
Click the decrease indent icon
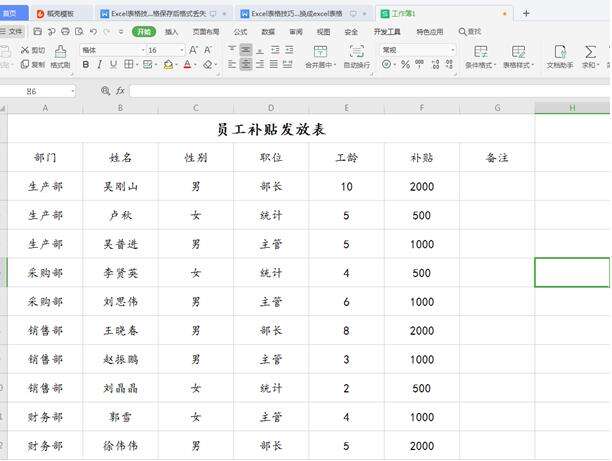275,50
